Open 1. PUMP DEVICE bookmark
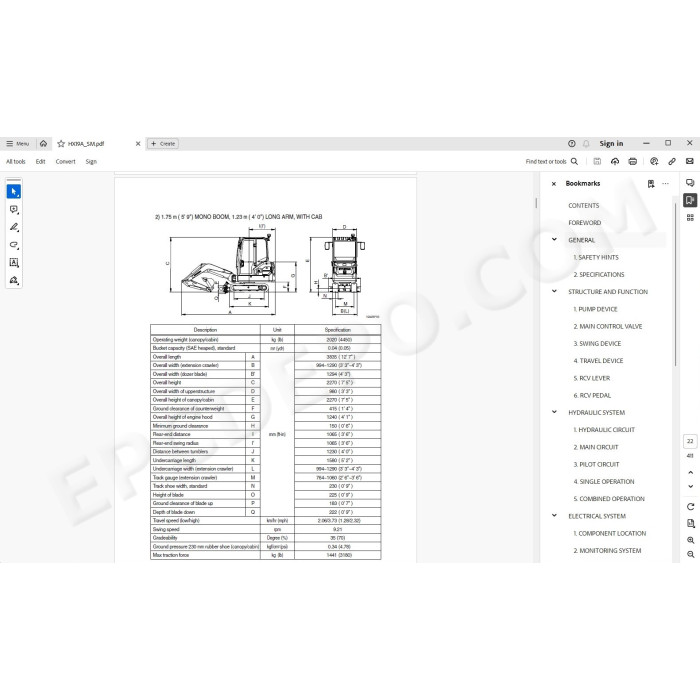Viewport: 700px width, 700px height. point(595,309)
